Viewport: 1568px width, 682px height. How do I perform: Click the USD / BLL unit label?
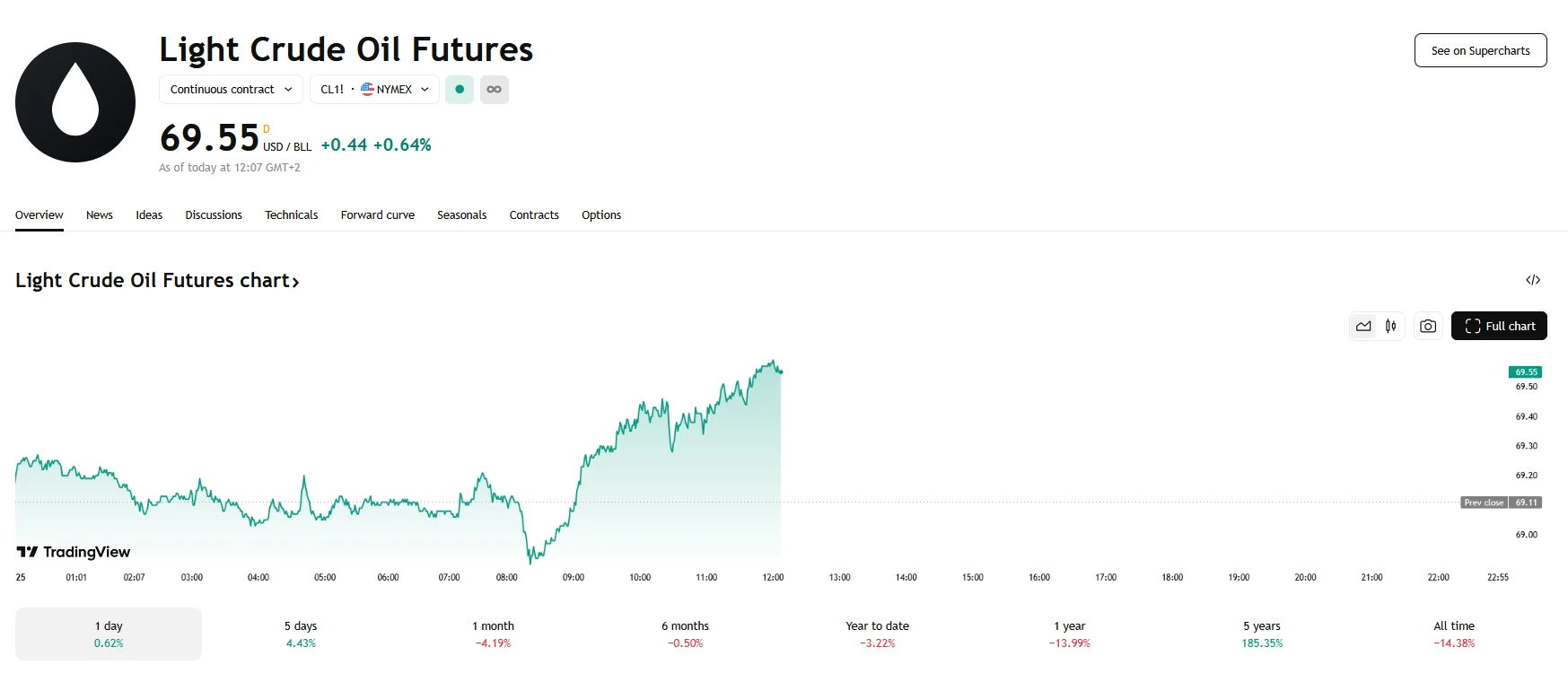[287, 147]
